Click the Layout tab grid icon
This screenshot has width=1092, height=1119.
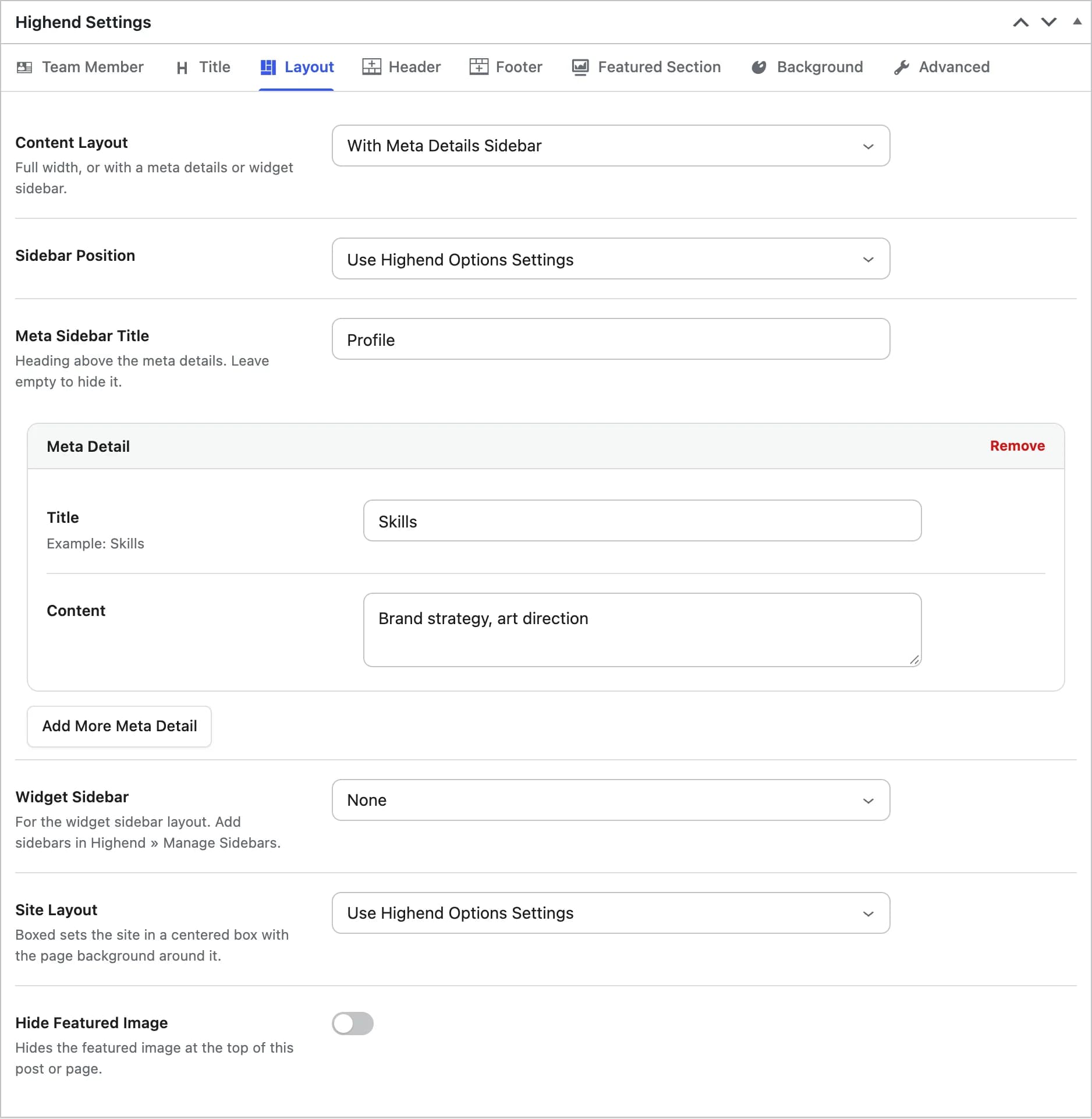click(x=268, y=68)
